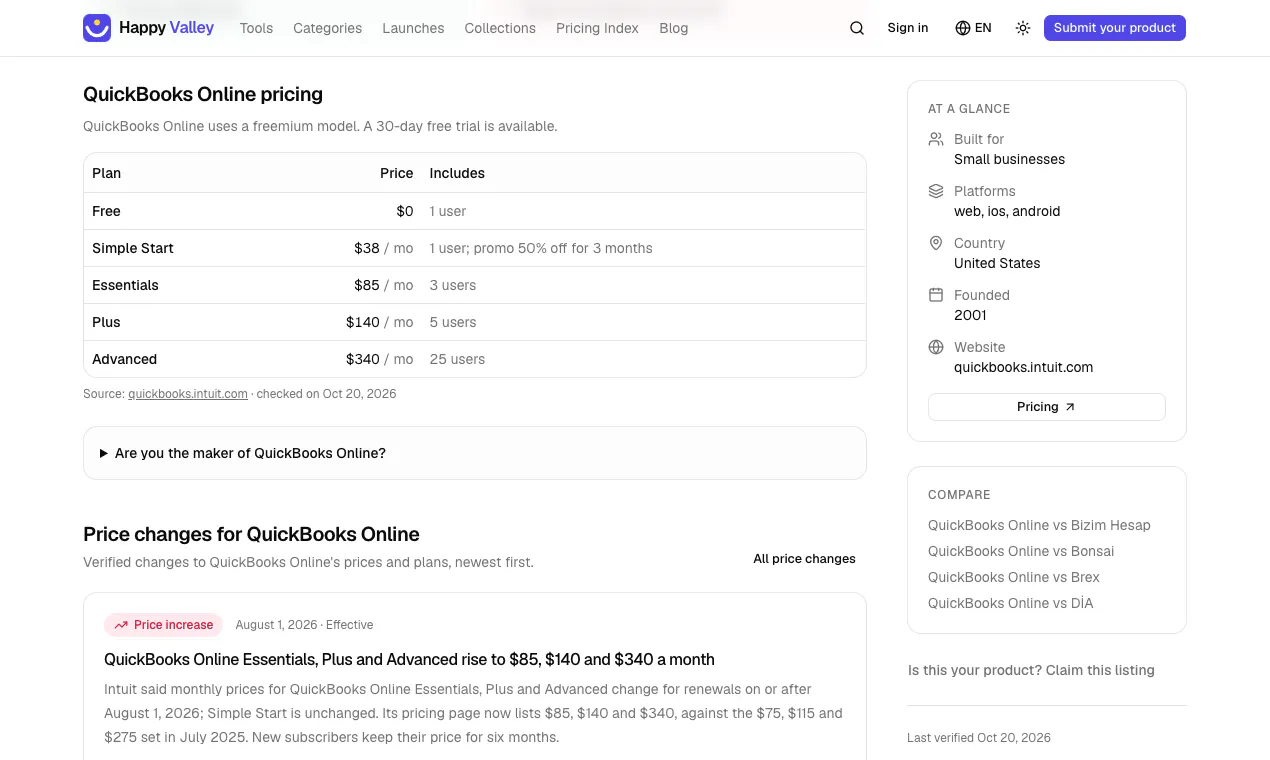Click the sidebar website value quickbooks.intuit.com

pos(1023,367)
